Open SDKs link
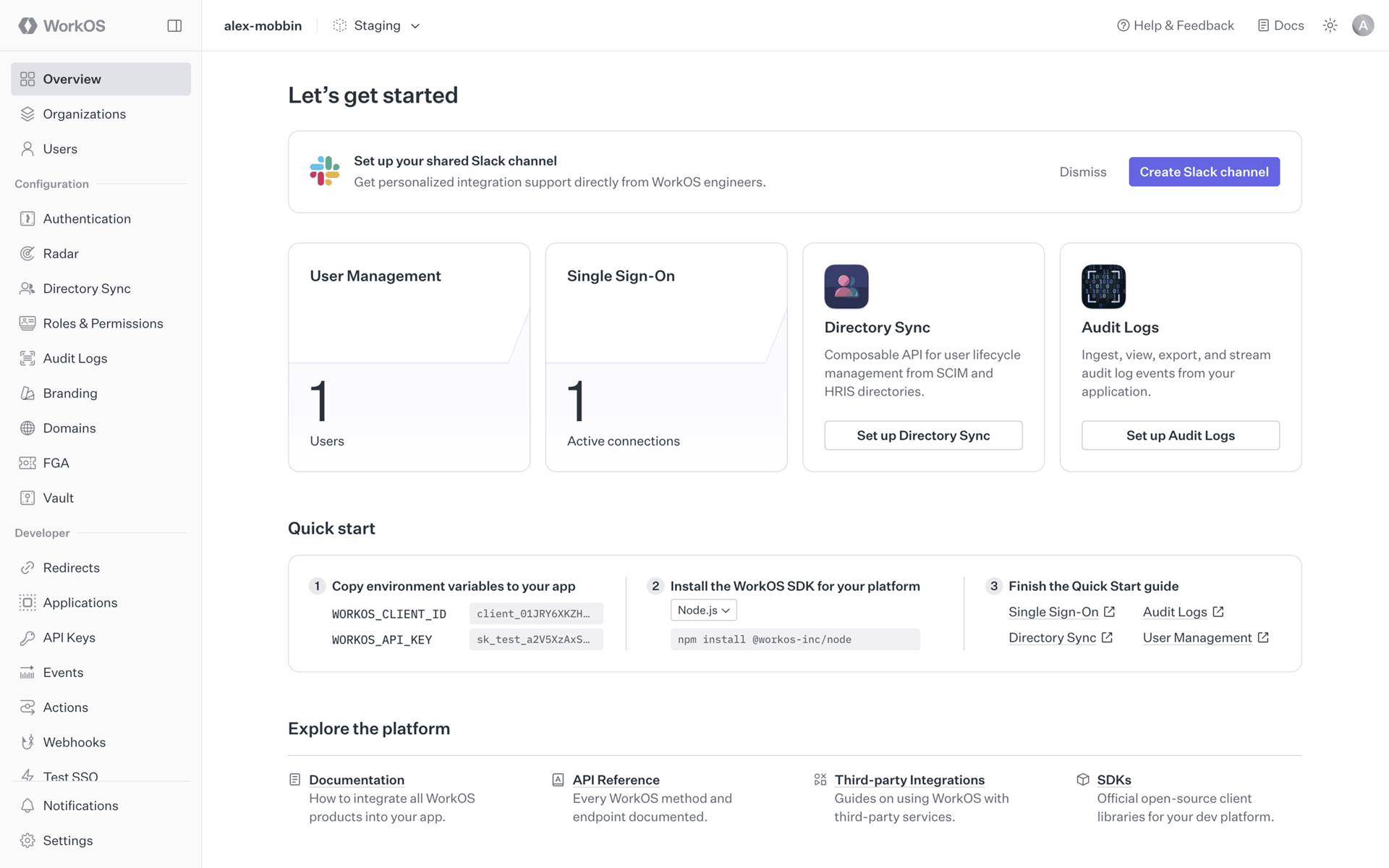The height and width of the screenshot is (868, 1389). 1113,780
